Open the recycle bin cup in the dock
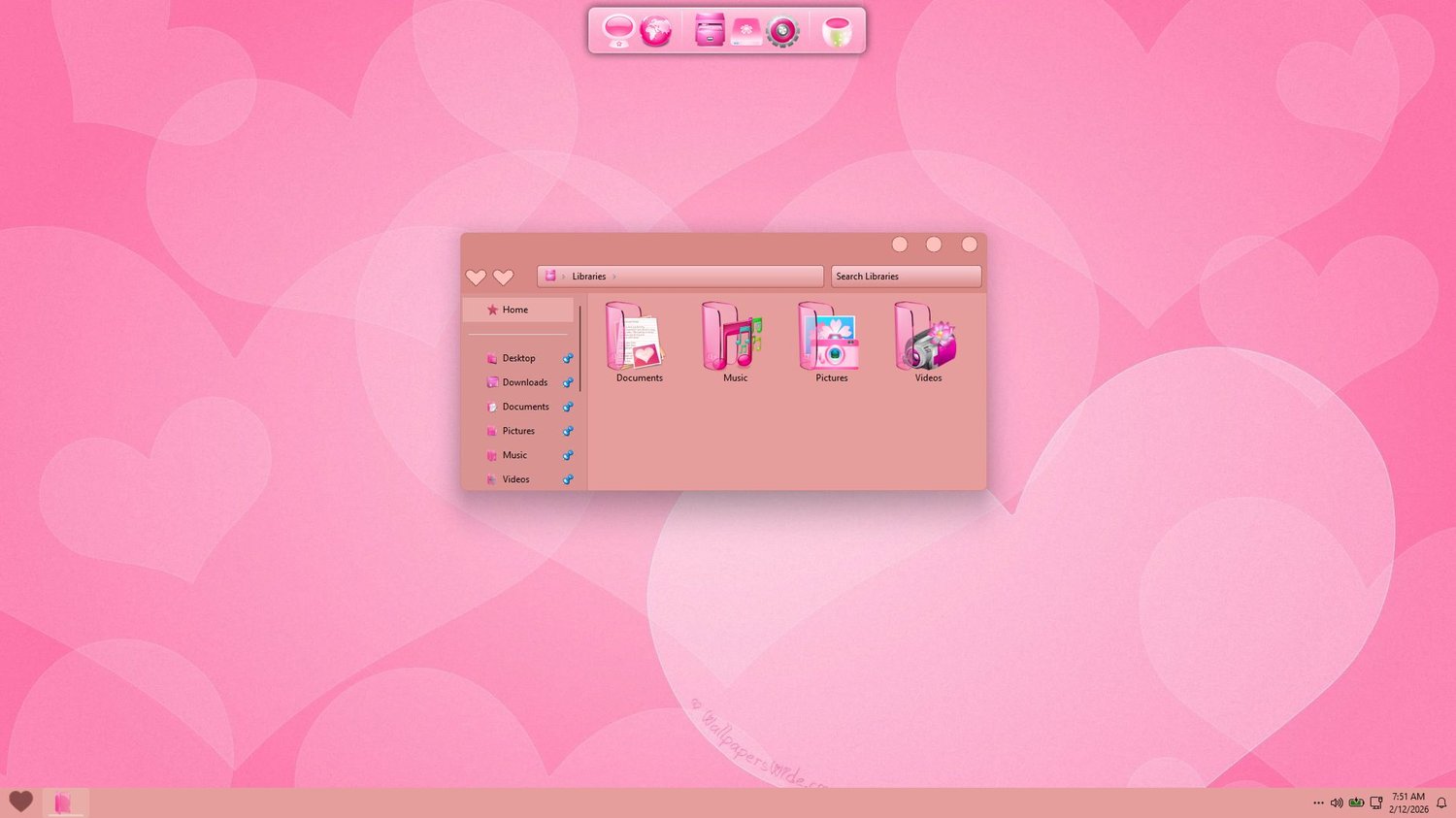Image resolution: width=1456 pixels, height=818 pixels. [836, 31]
